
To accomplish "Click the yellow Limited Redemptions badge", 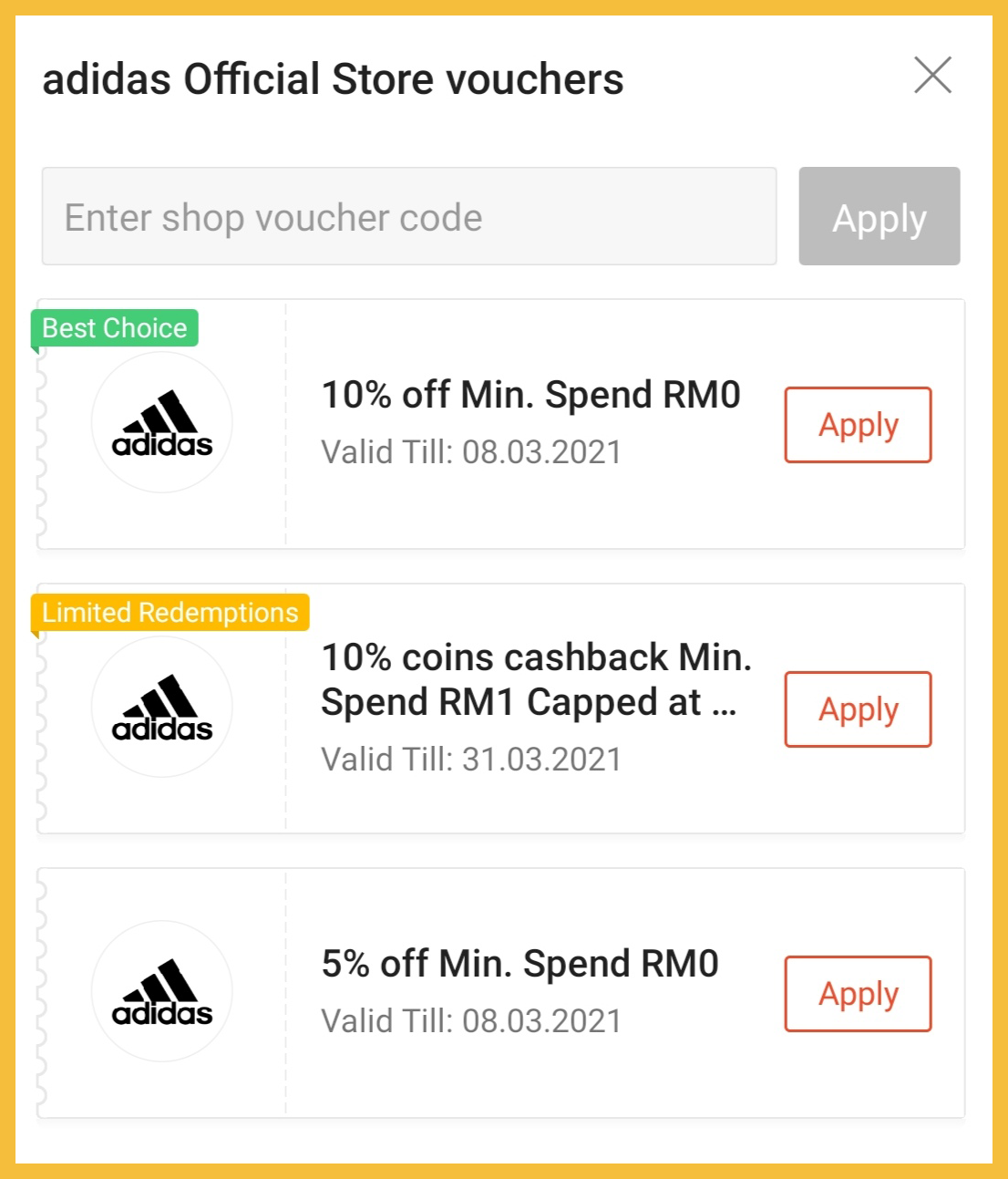I will coord(170,613).
